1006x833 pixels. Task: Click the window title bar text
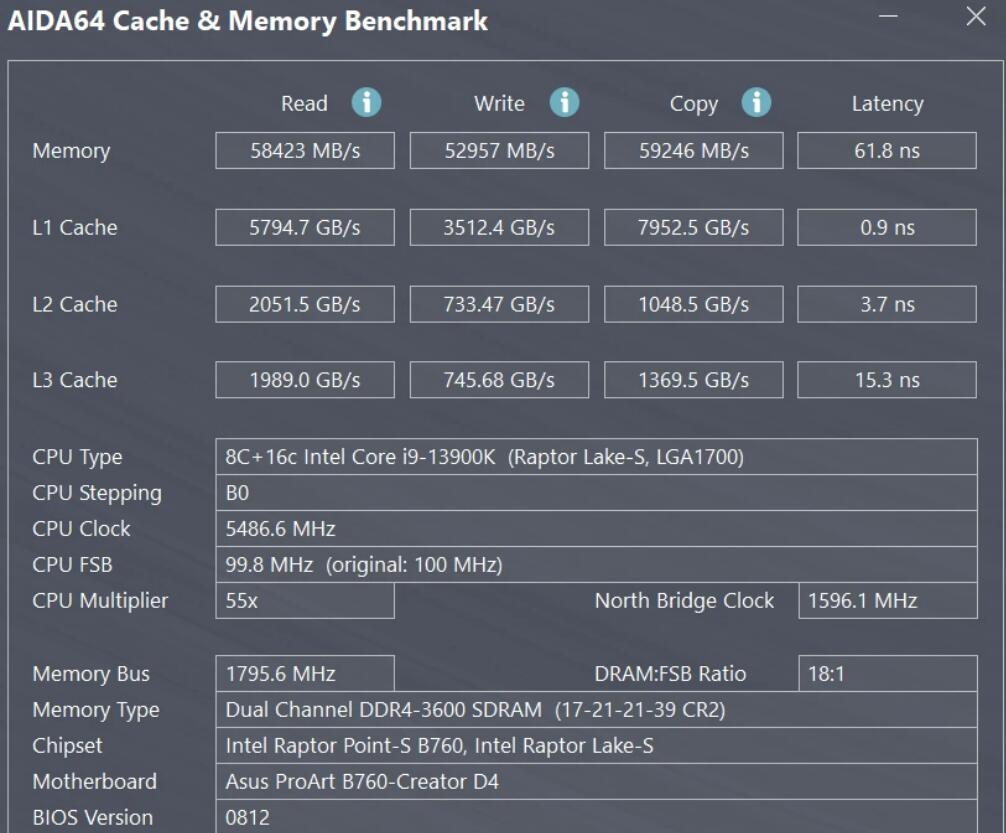coord(246,21)
